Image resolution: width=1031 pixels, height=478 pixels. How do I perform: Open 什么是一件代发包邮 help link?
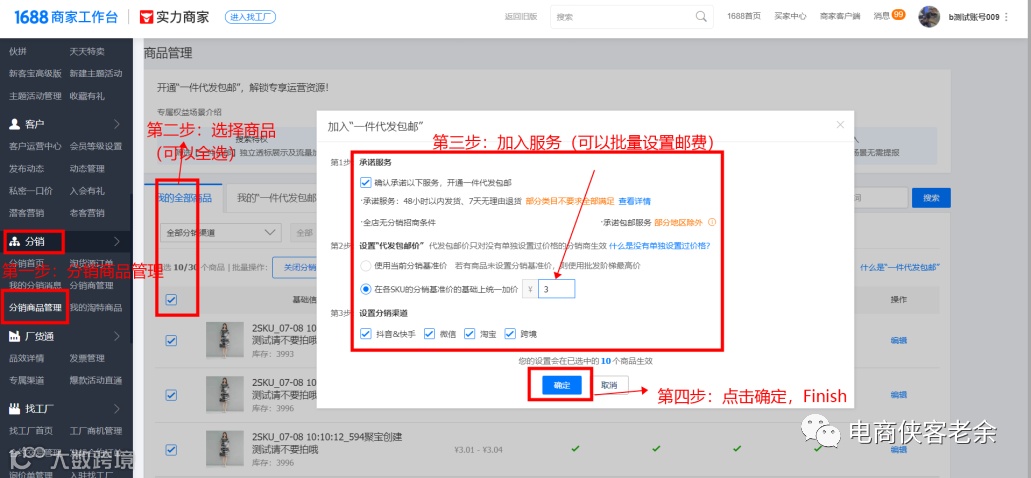click(x=900, y=268)
